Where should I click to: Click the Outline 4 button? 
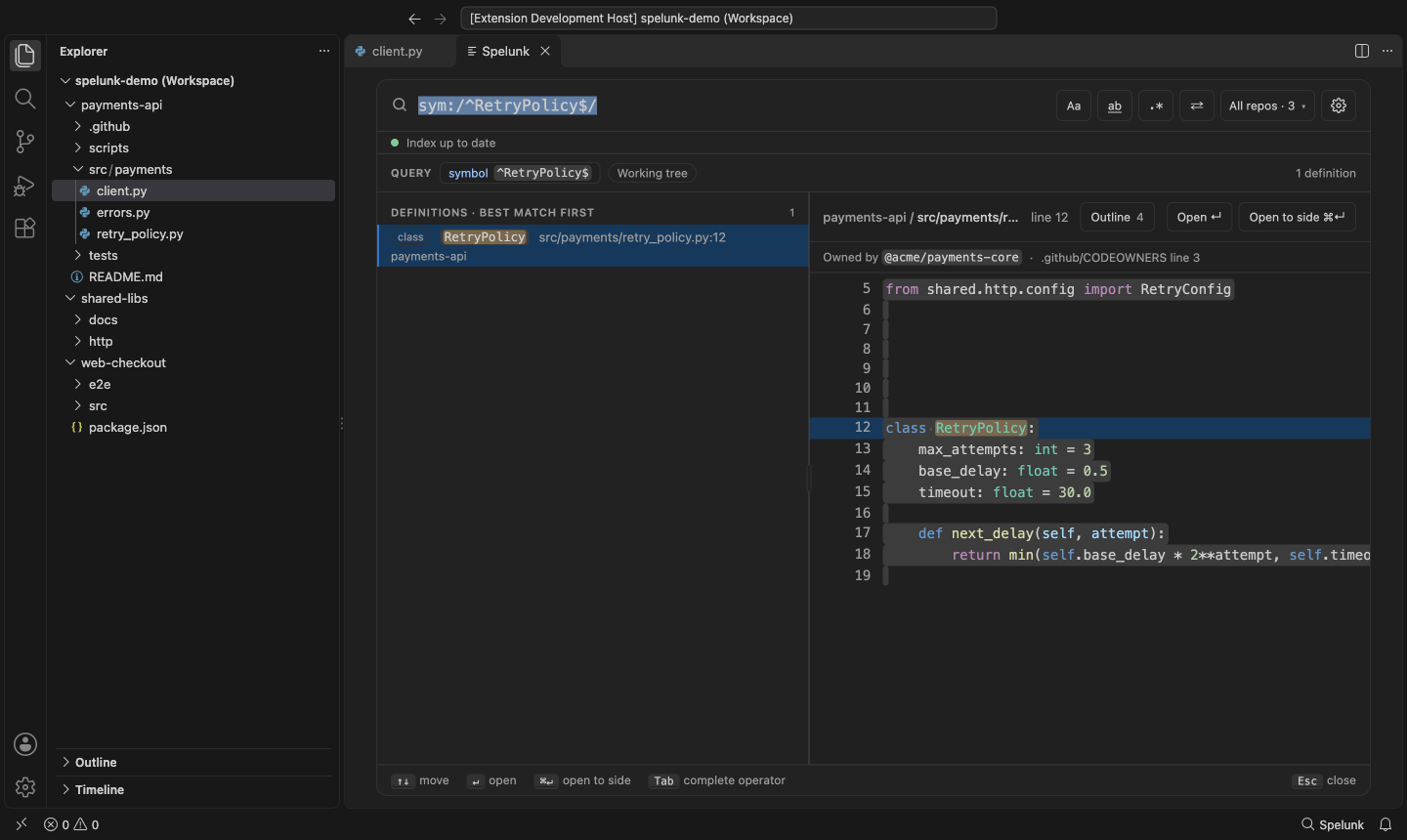pyautogui.click(x=1118, y=217)
